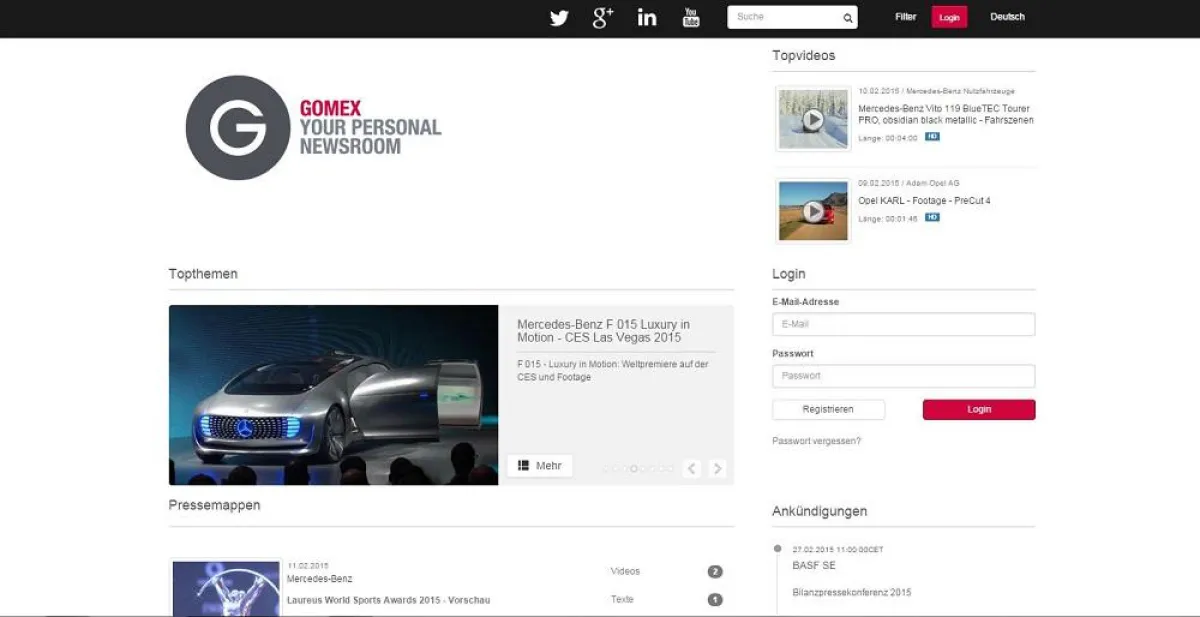Click the Suche search field

pos(785,17)
